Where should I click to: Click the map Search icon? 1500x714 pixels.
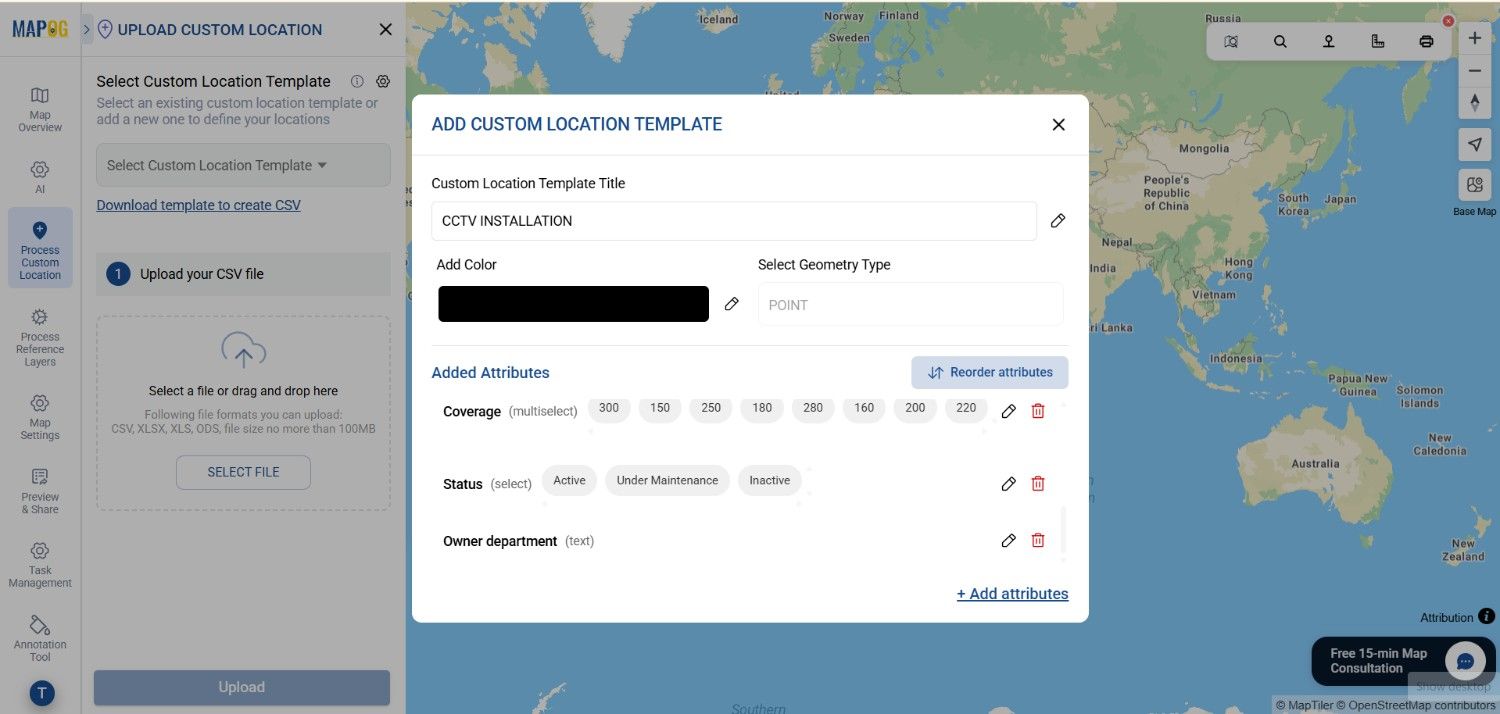pos(1280,42)
